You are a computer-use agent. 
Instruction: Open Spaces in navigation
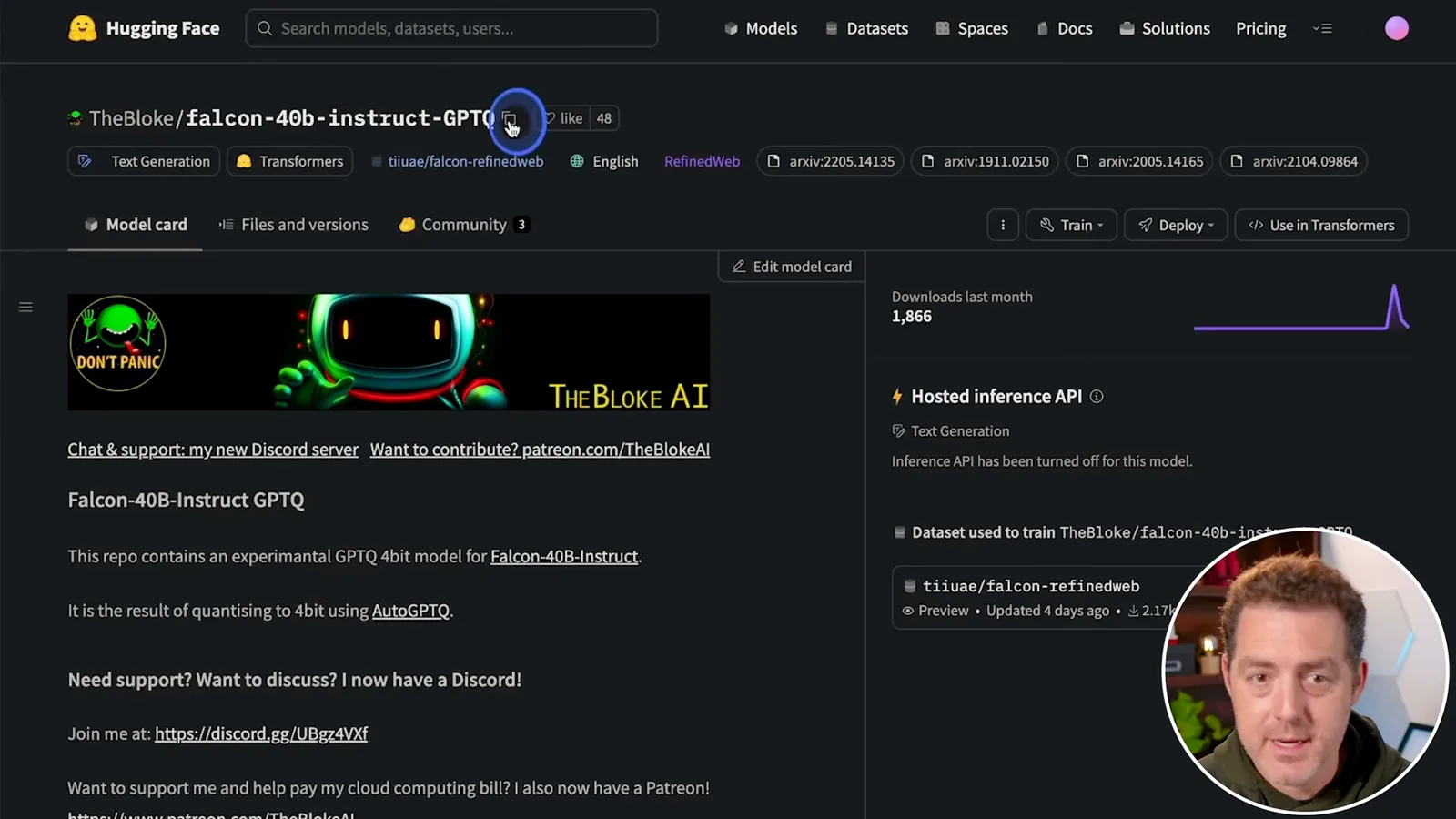(x=972, y=28)
